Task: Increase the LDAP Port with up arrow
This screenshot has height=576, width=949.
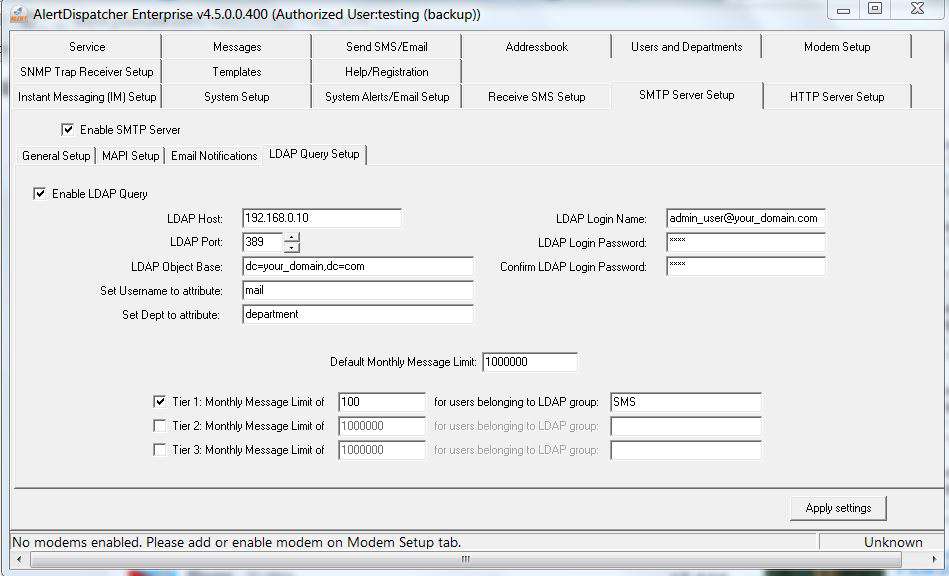Action: (292, 237)
